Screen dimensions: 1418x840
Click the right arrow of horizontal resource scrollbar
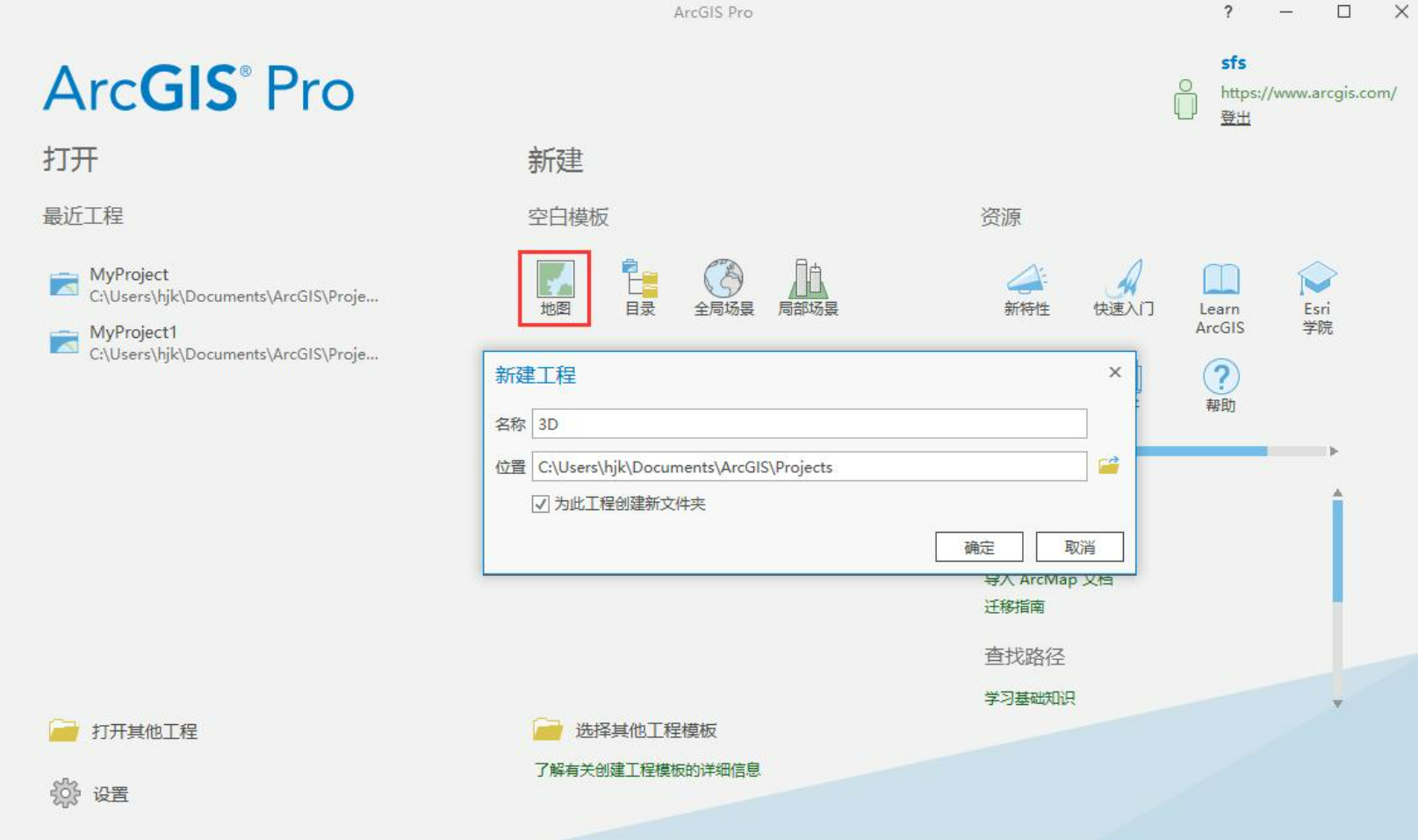[1334, 451]
